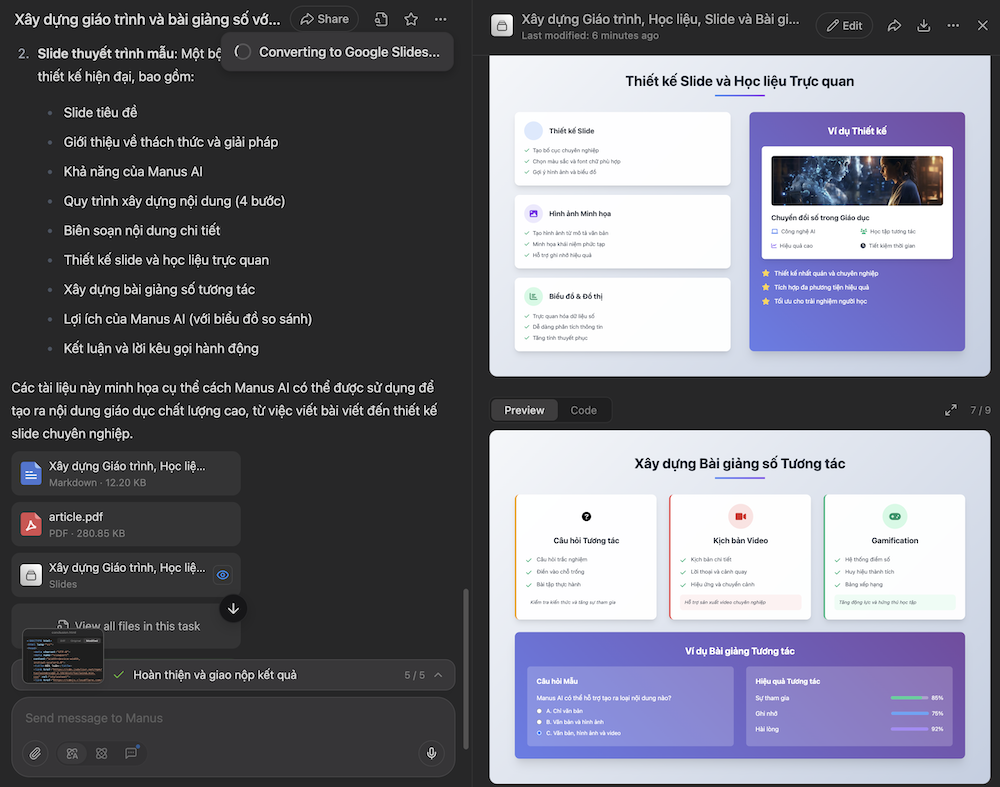1000x787 pixels.
Task: Click the paperclip attach file icon
Action: (35, 753)
